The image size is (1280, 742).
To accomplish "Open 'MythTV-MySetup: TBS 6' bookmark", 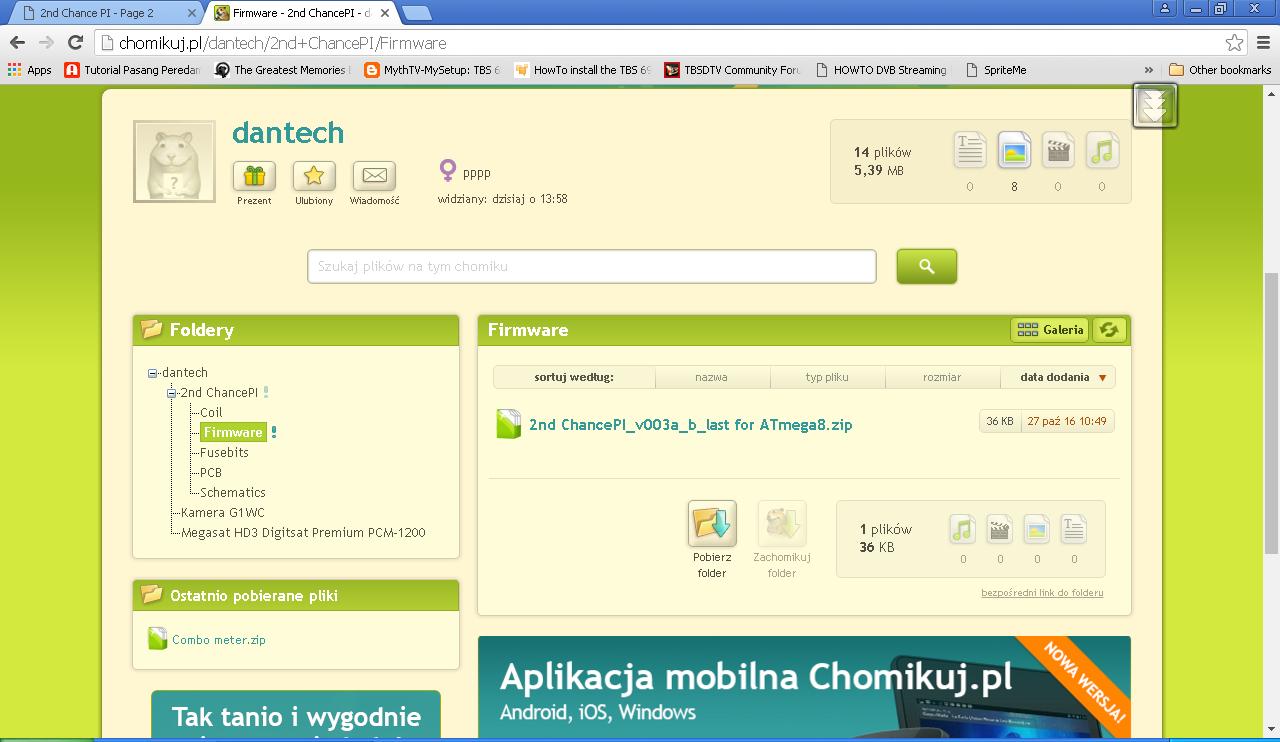I will coord(433,70).
